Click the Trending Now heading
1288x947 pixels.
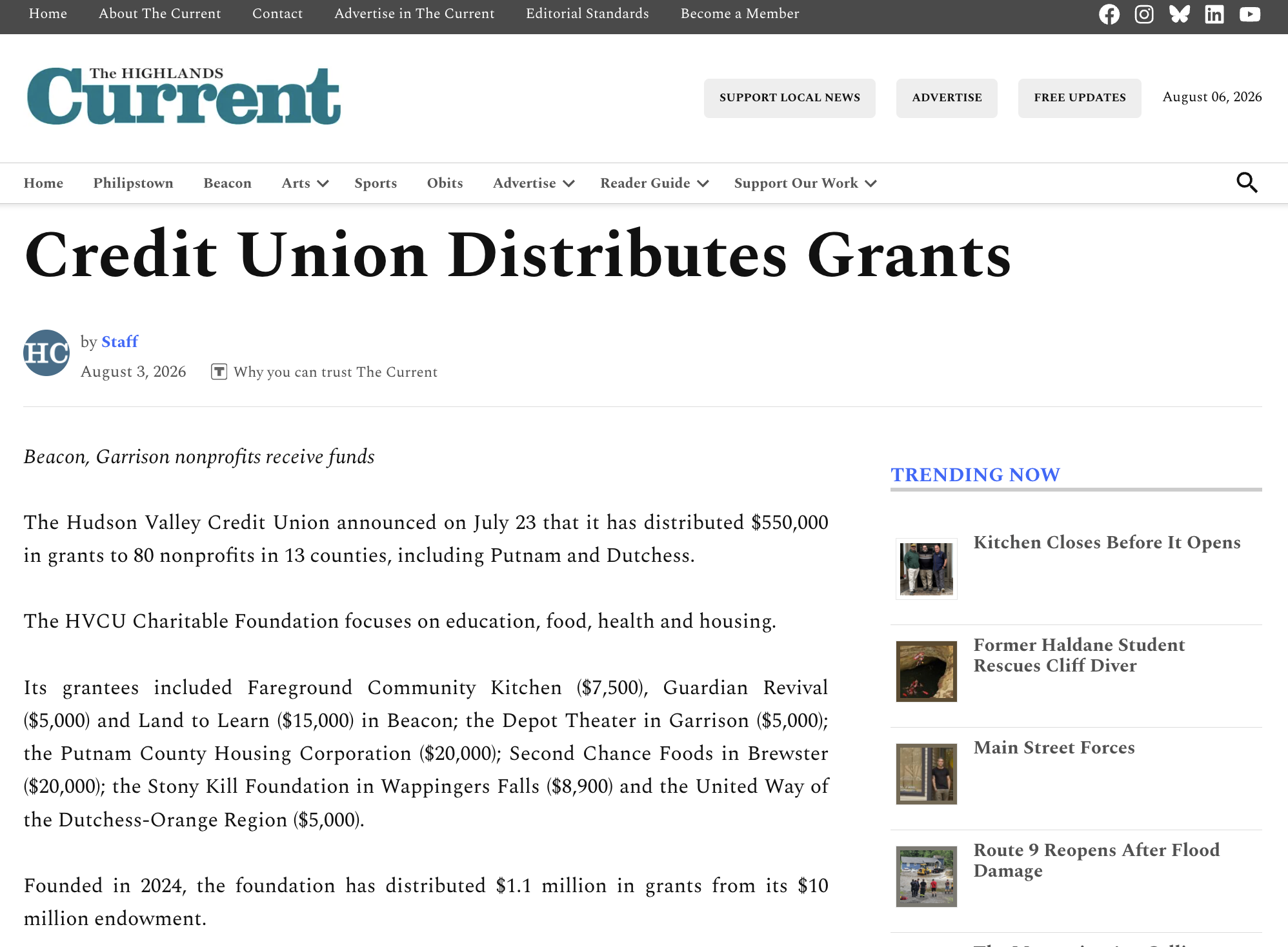pos(975,475)
